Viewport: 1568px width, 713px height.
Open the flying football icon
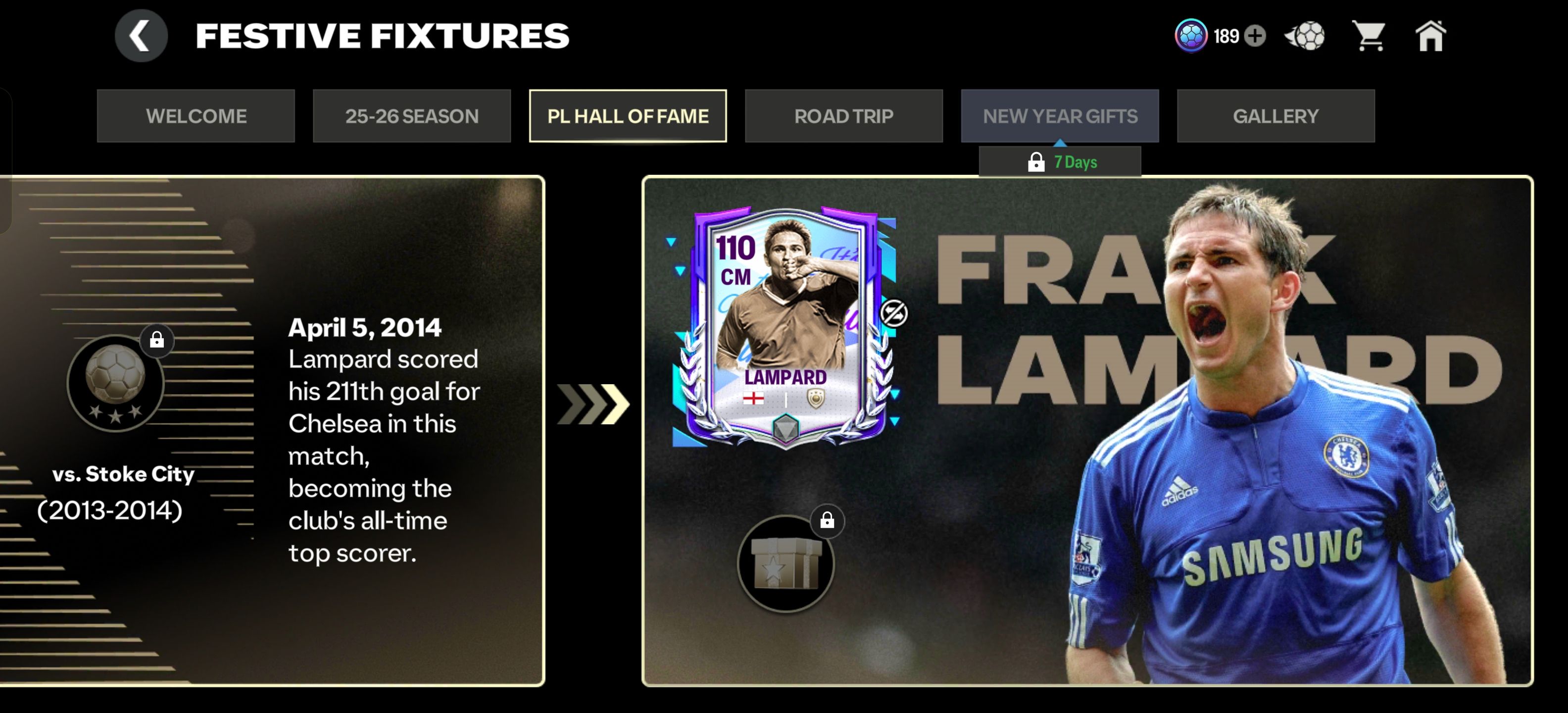pos(1304,36)
